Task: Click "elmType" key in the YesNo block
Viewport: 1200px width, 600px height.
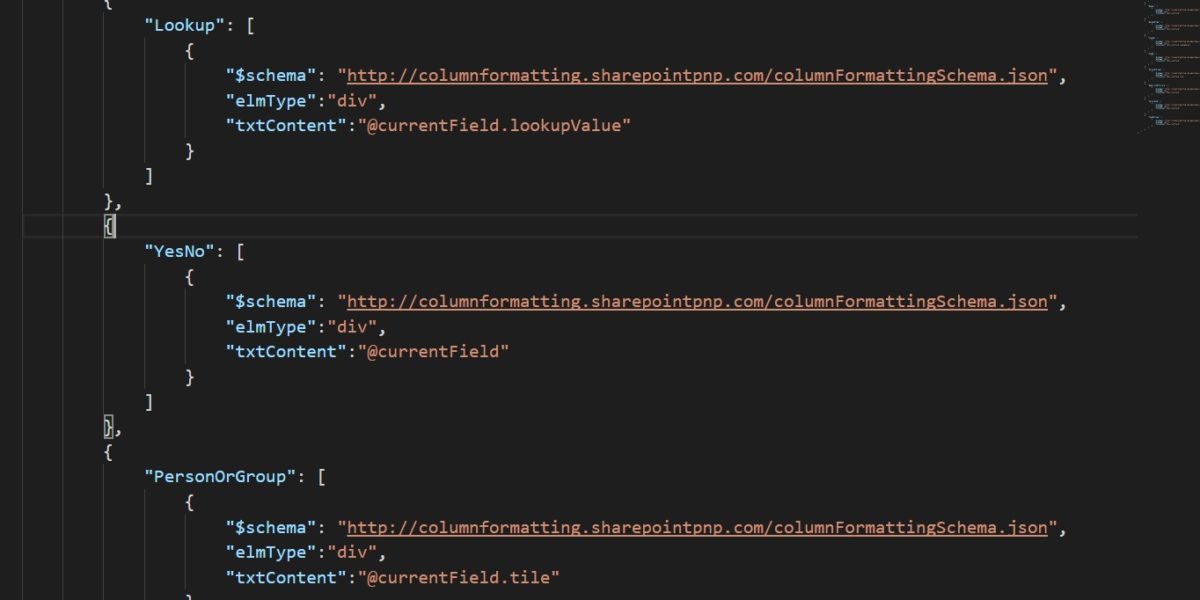Action: [x=270, y=327]
